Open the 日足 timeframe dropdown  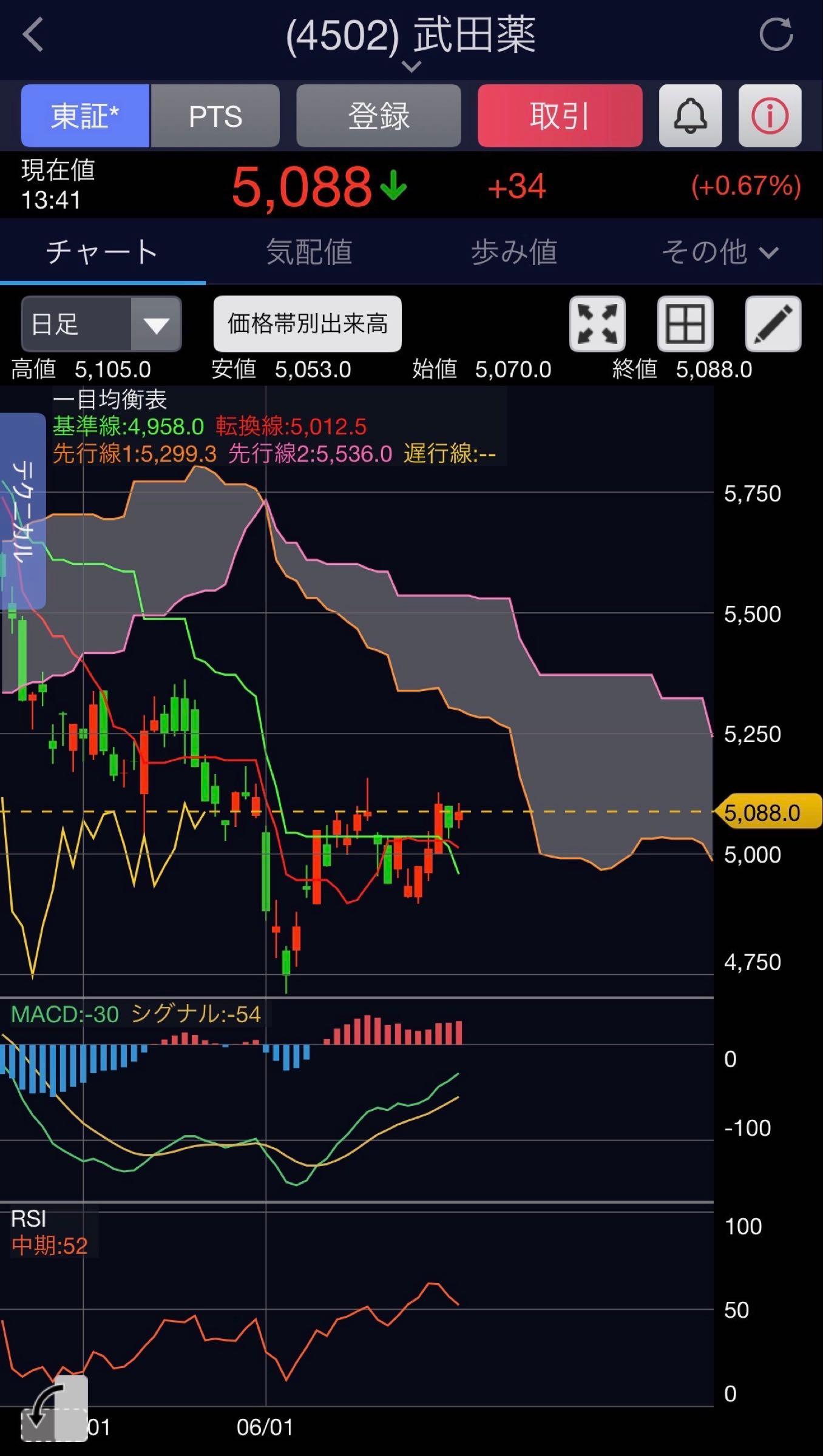(101, 324)
